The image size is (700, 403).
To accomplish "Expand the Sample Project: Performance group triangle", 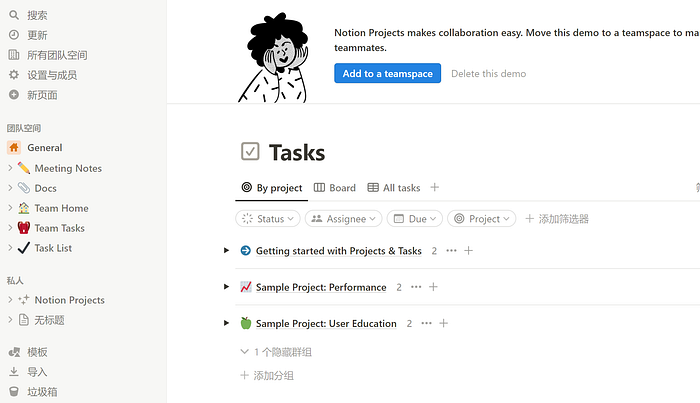I will tap(226, 287).
